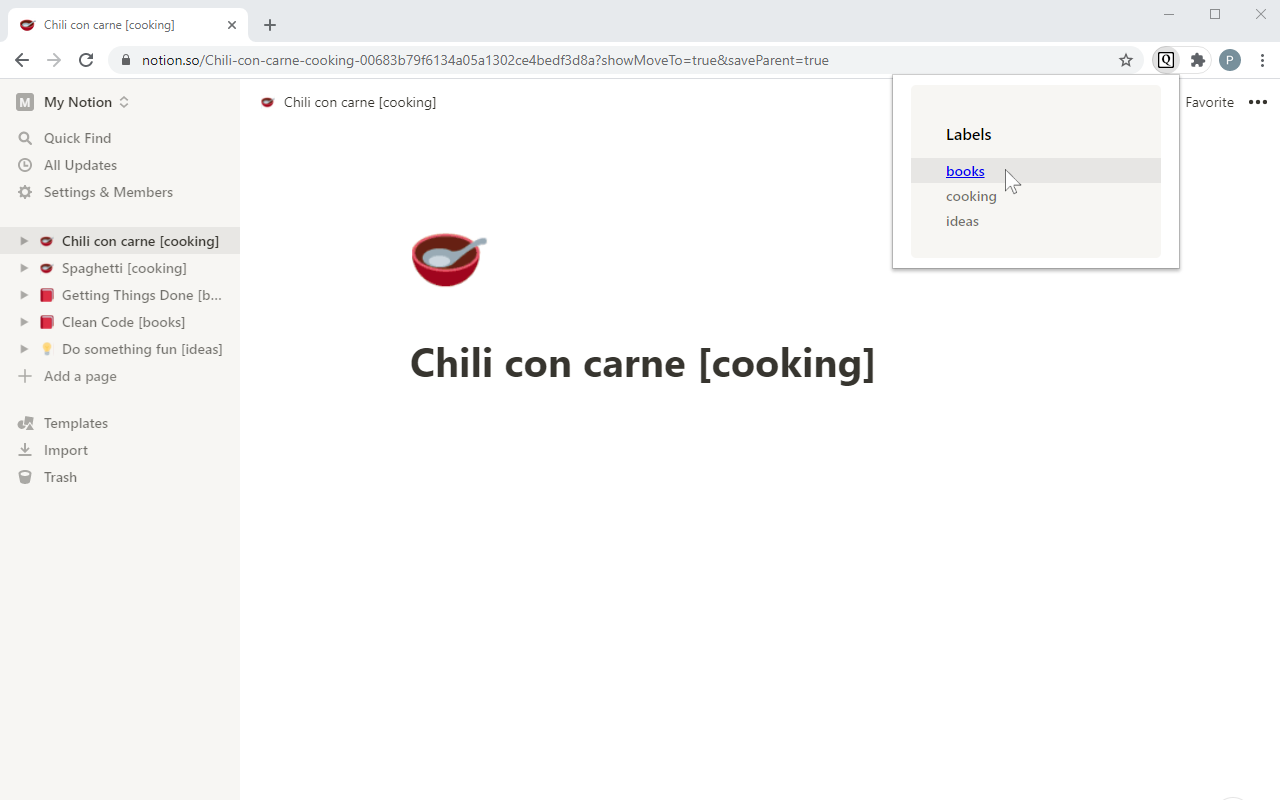The height and width of the screenshot is (800, 1280).
Task: Click the Settings gear icon
Action: point(25,192)
